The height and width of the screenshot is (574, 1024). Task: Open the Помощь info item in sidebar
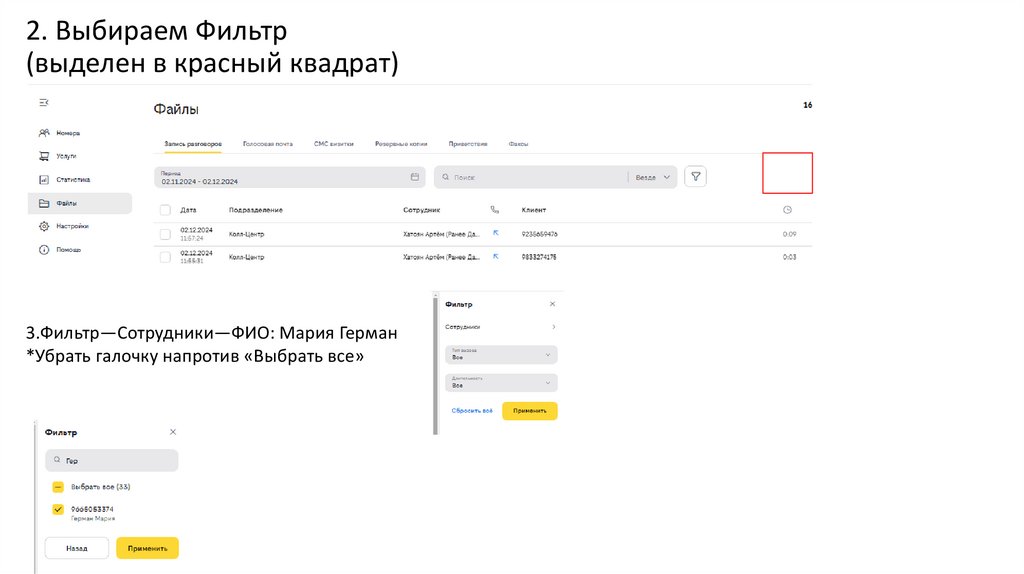pyautogui.click(x=60, y=249)
